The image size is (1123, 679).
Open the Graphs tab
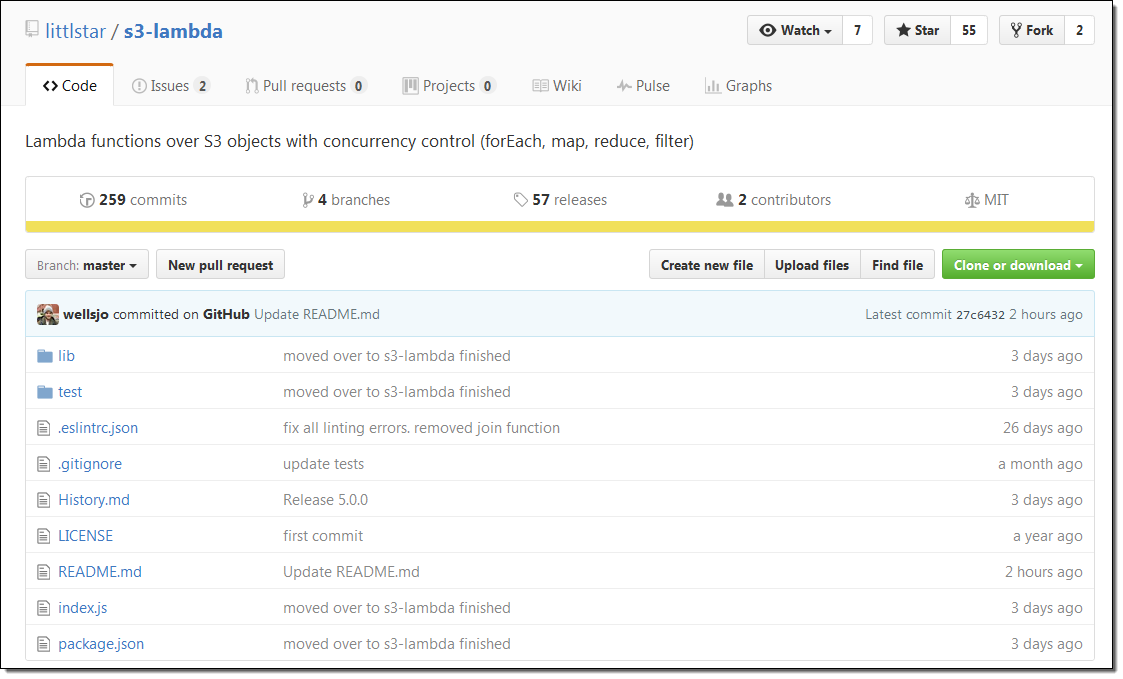738,86
